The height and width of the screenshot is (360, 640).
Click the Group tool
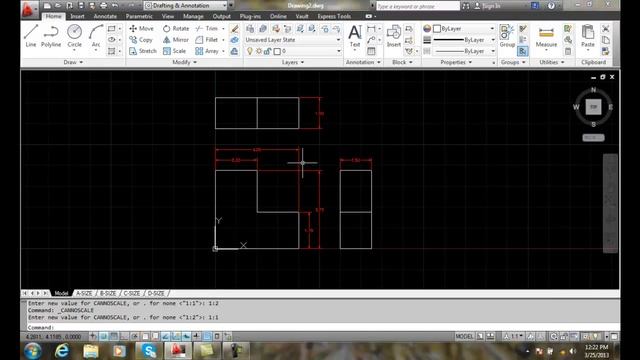pos(507,36)
